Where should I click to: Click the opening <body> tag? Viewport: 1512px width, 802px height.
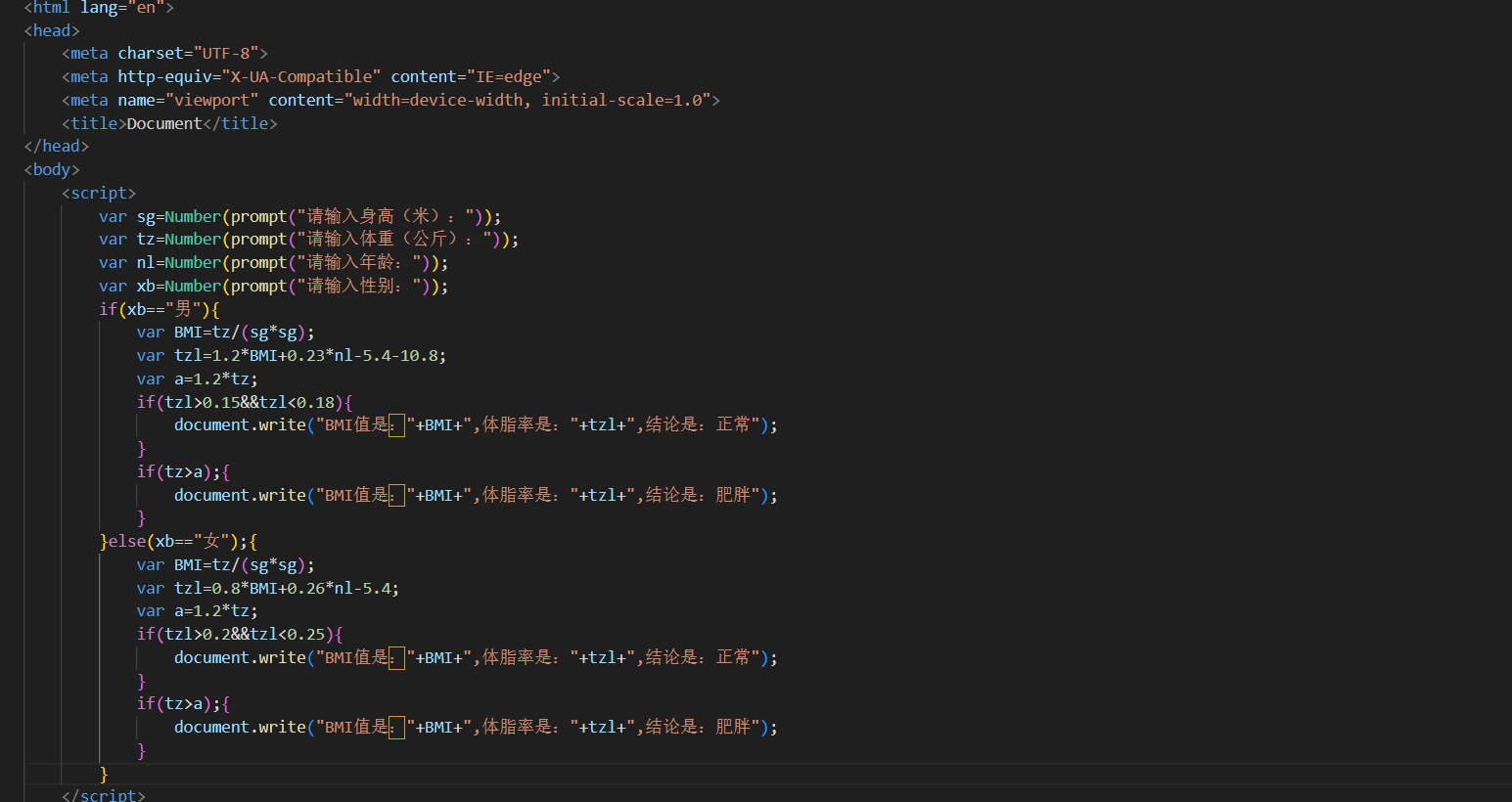click(52, 169)
